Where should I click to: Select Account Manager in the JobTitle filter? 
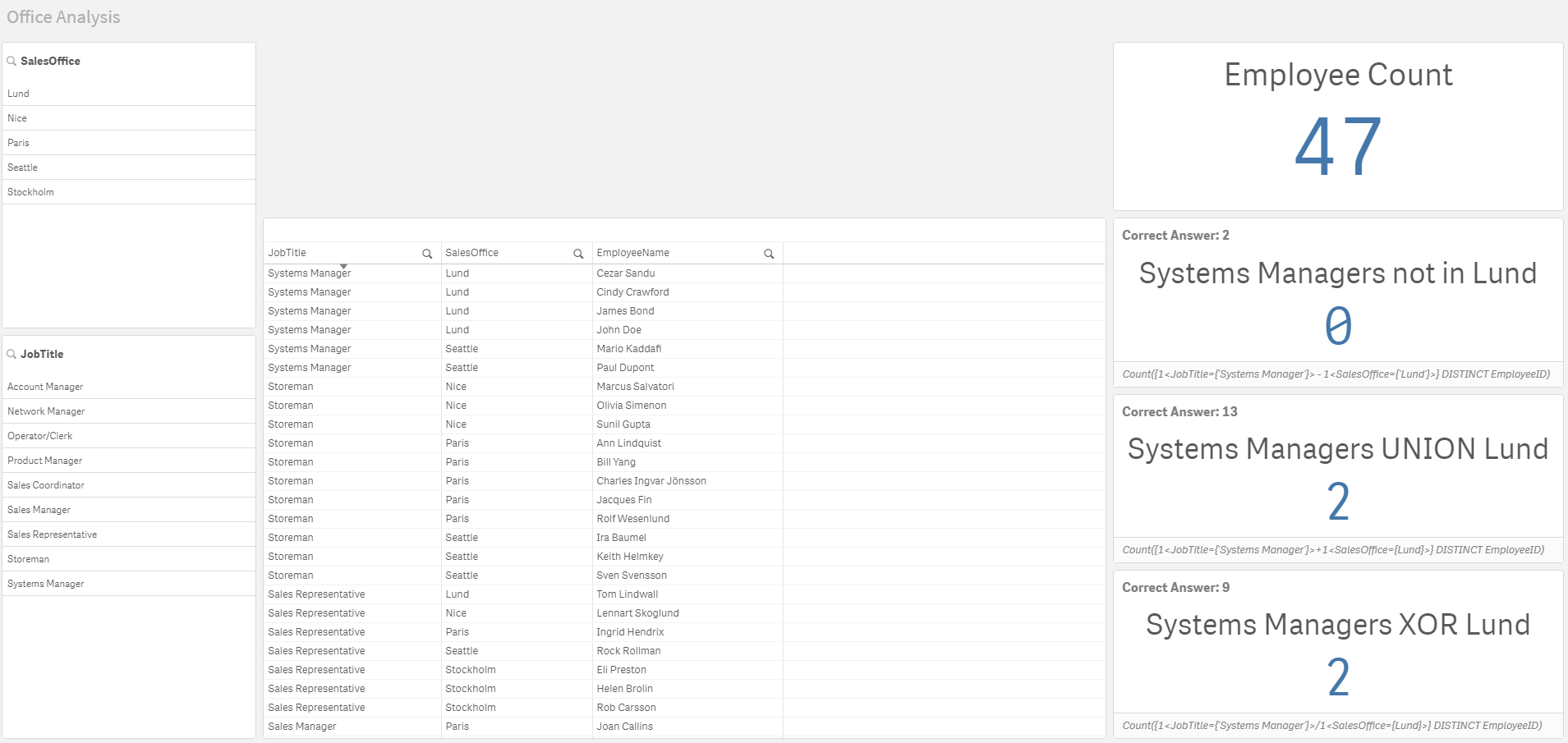(45, 387)
